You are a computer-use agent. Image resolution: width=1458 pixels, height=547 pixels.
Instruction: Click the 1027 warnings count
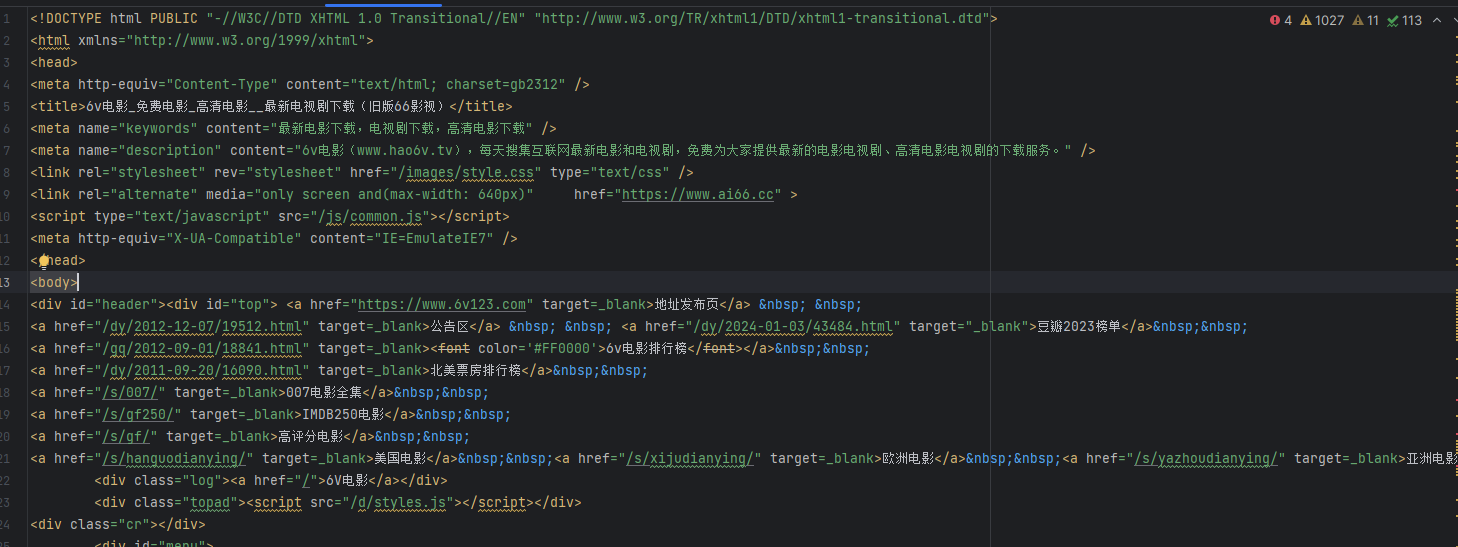[x=1330, y=20]
